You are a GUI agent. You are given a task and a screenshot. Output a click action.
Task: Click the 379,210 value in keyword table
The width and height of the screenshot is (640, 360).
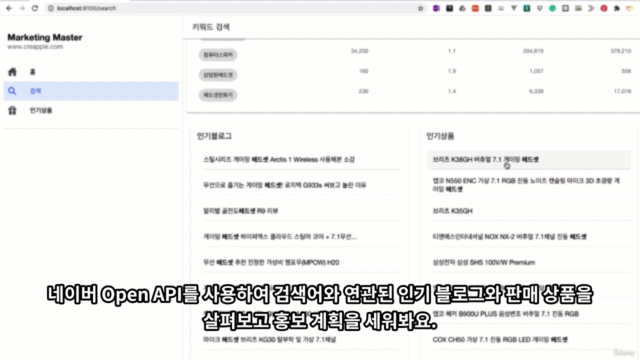click(620, 51)
